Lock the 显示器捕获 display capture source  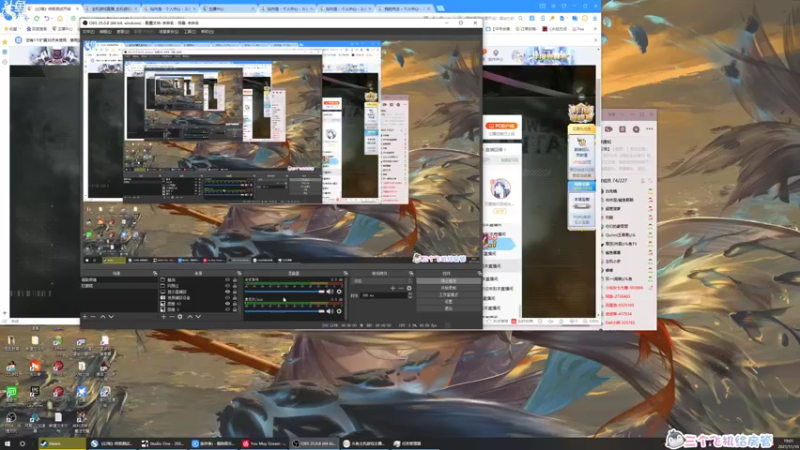pyautogui.click(x=235, y=292)
